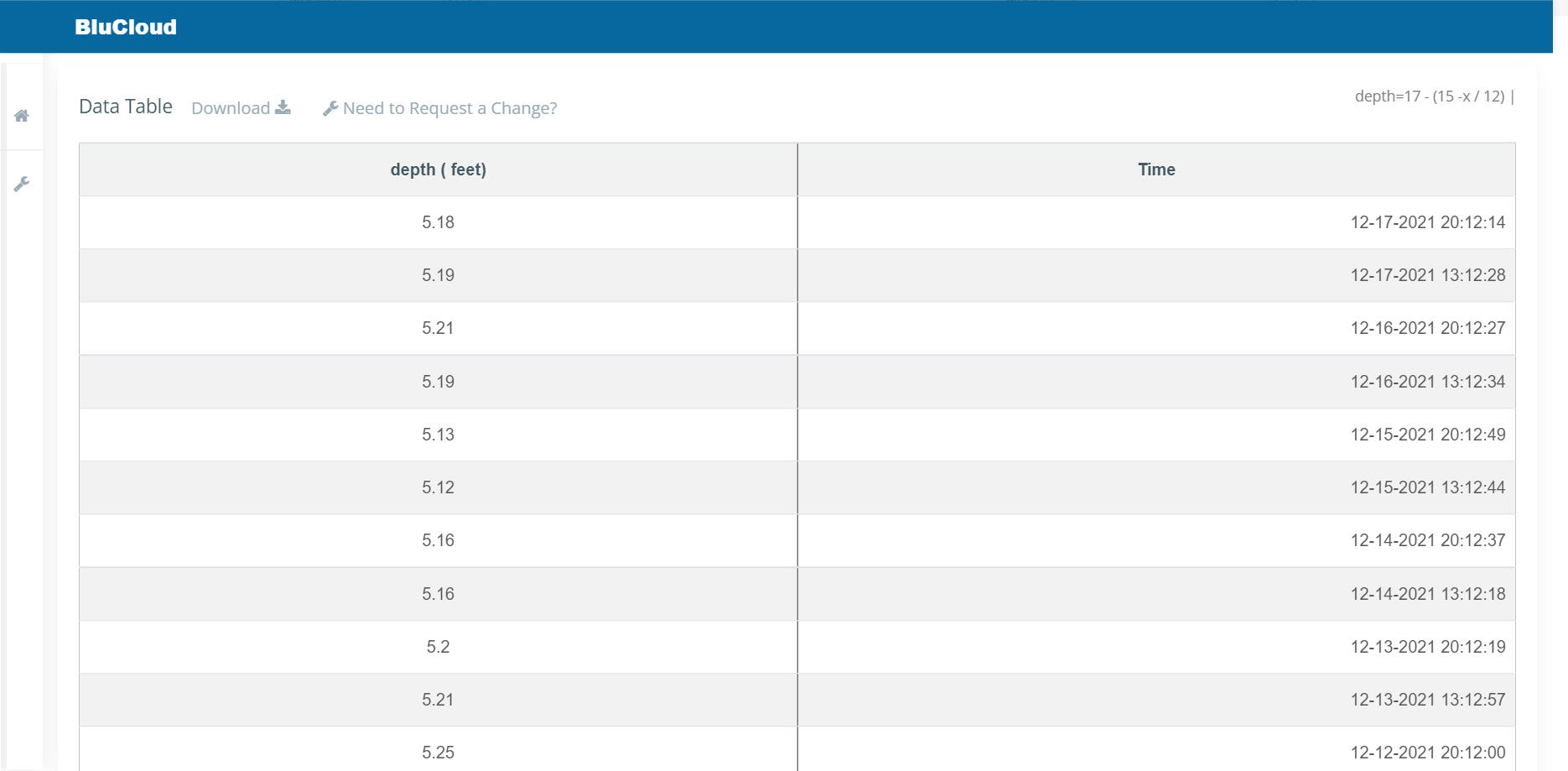Select the 12-16-2021 20:12:27 row time
The width and height of the screenshot is (1568, 771).
pos(1427,328)
